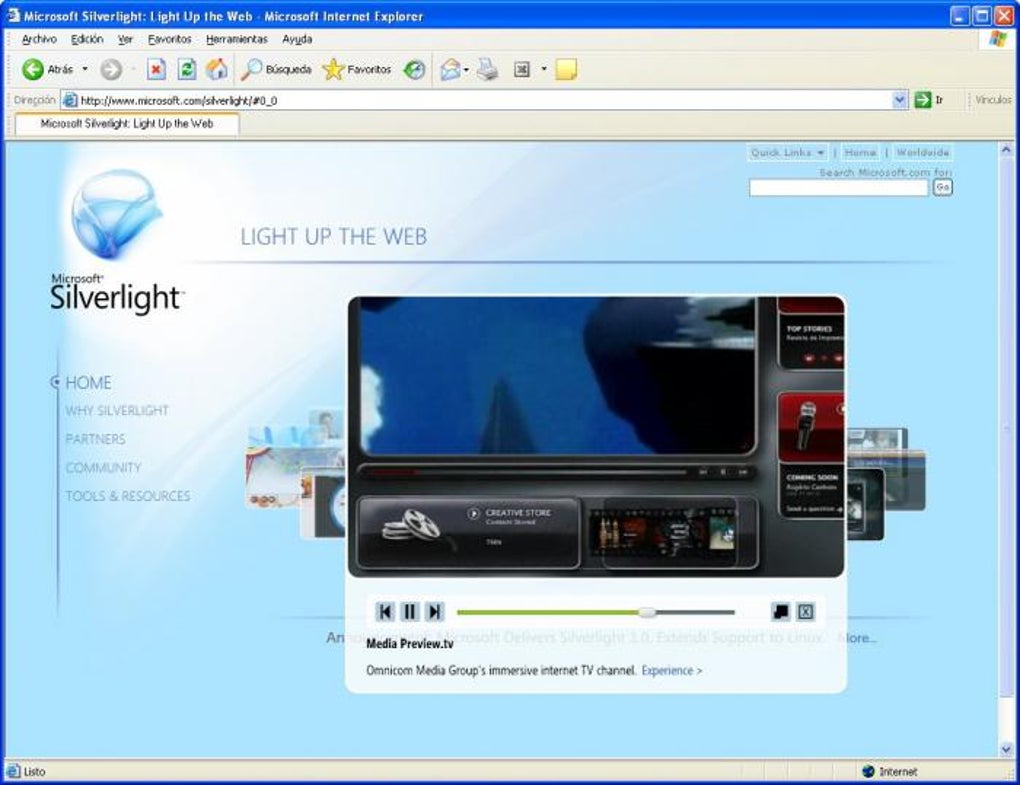
Task: Open the Atrás history dropdown arrow
Action: [x=85, y=69]
